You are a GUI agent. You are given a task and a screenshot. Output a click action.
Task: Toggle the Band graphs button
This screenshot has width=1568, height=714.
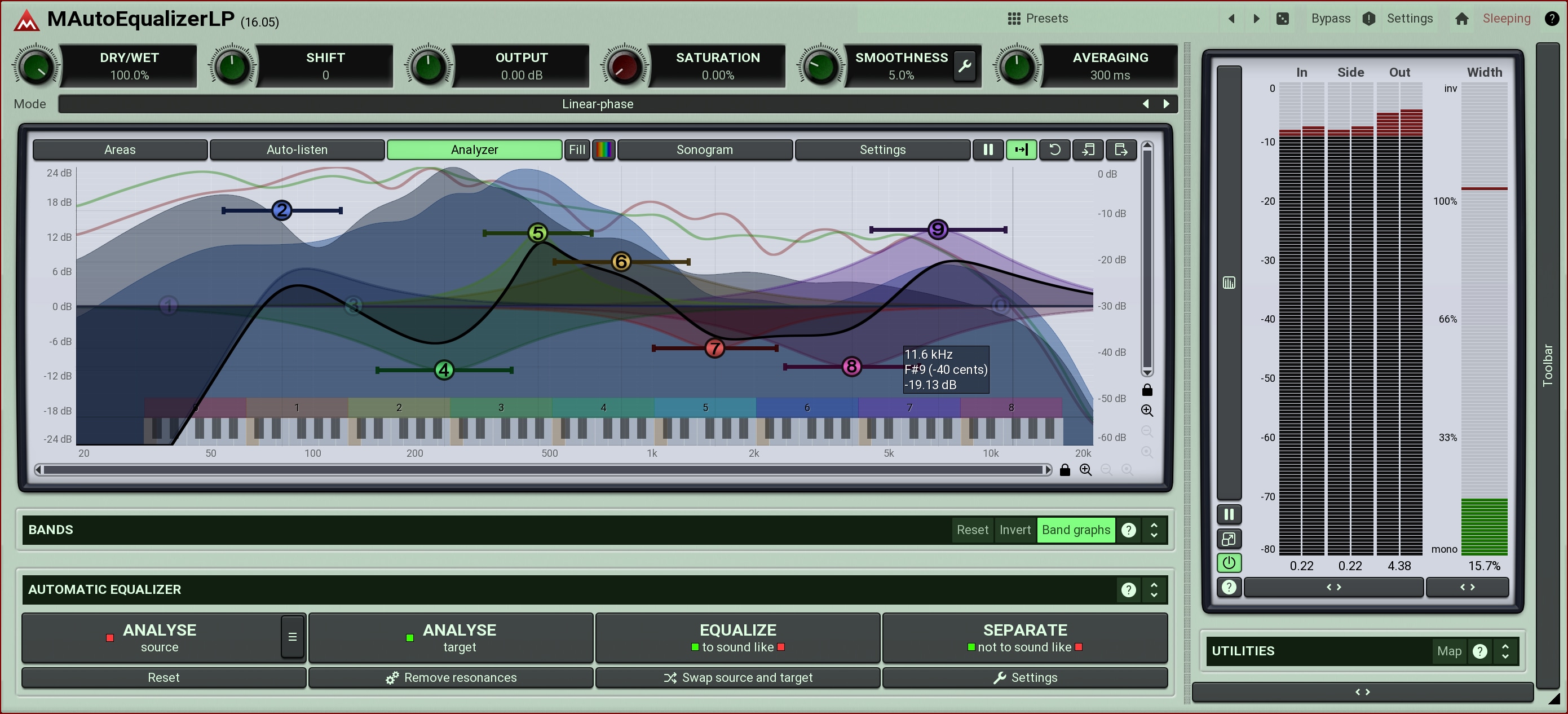(1076, 530)
